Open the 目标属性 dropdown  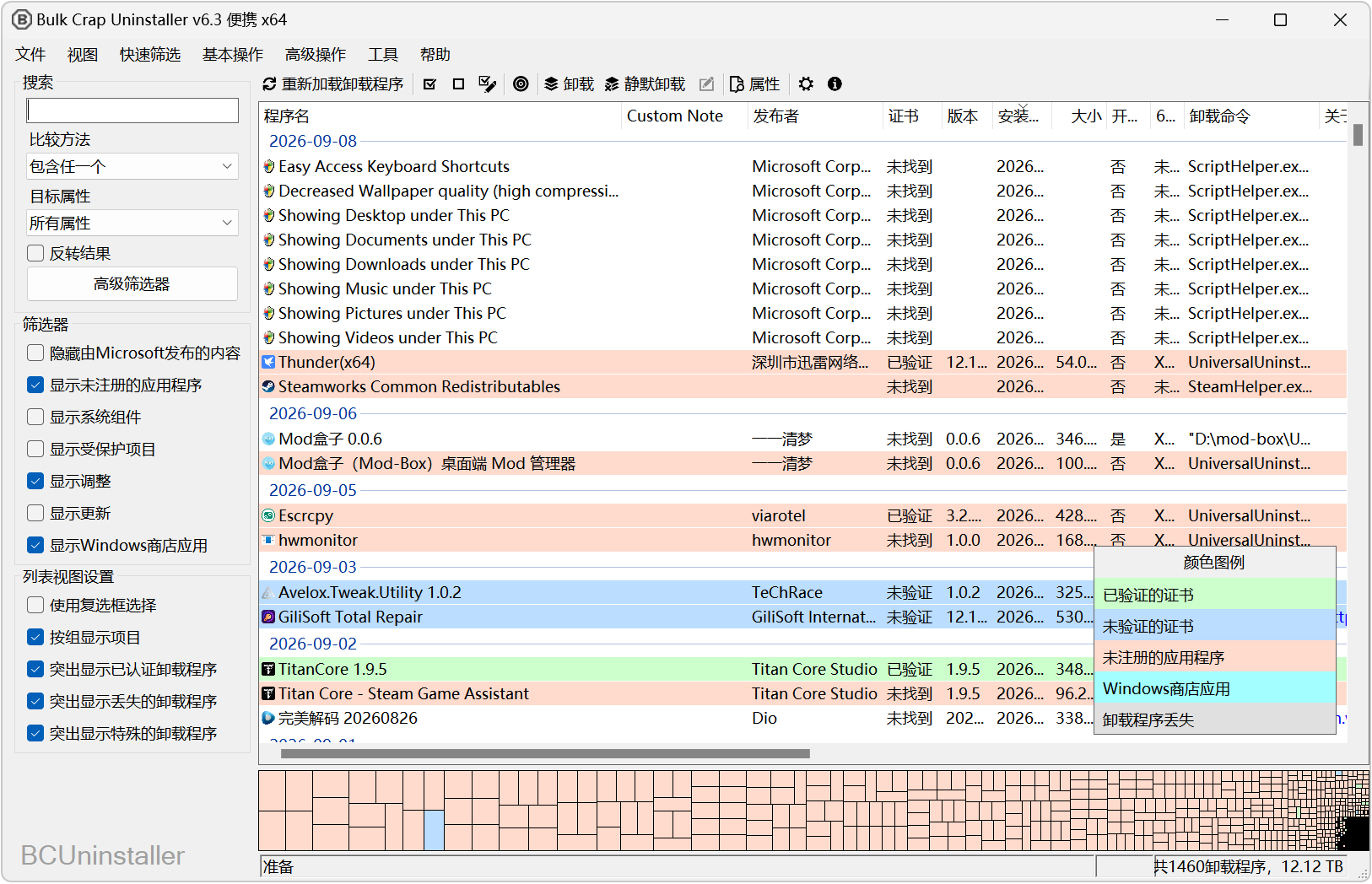click(132, 224)
